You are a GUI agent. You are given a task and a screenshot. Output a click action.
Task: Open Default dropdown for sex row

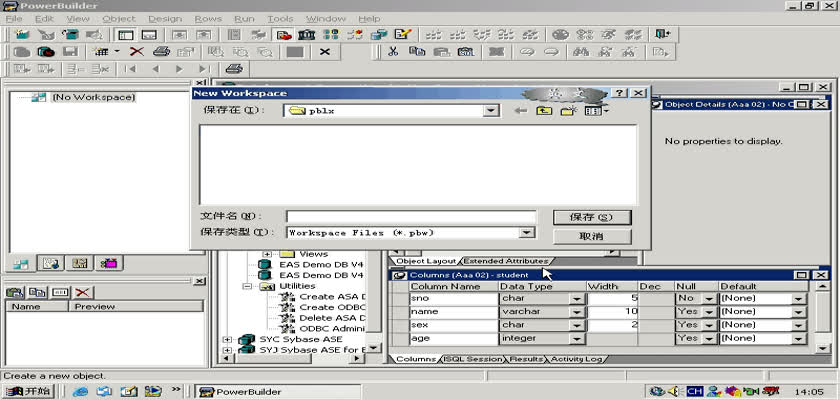[799, 326]
